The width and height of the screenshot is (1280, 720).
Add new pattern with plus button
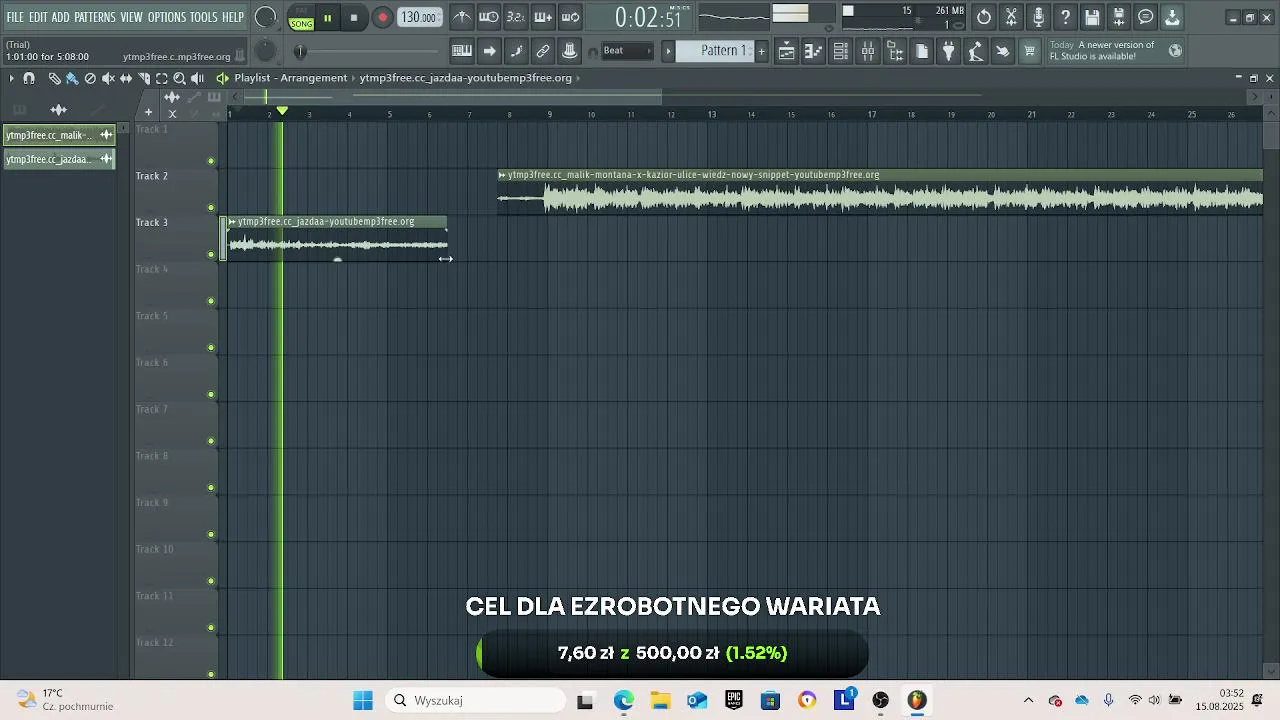coord(762,51)
